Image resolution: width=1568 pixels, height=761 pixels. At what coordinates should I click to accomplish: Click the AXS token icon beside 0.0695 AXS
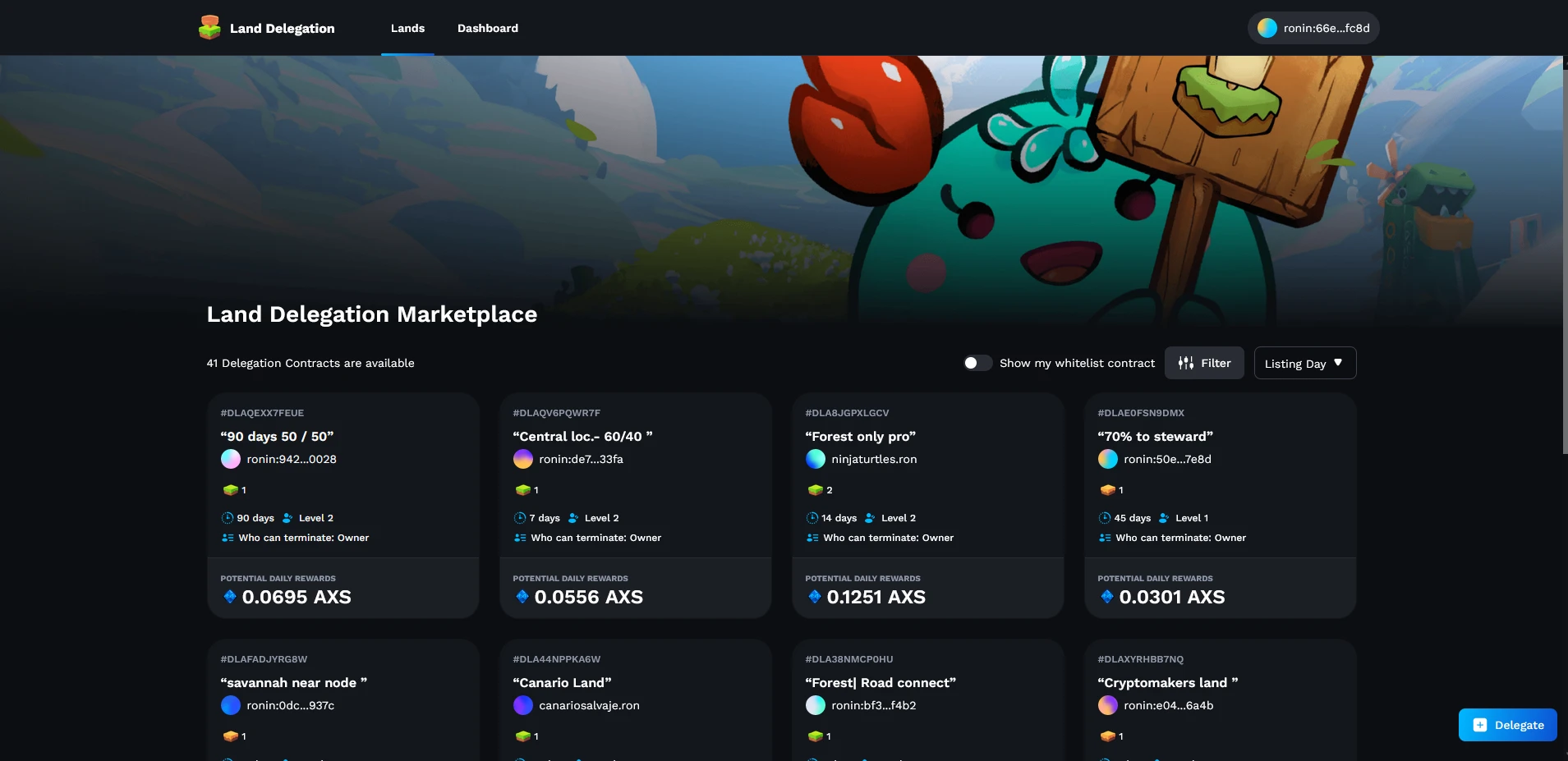(230, 597)
